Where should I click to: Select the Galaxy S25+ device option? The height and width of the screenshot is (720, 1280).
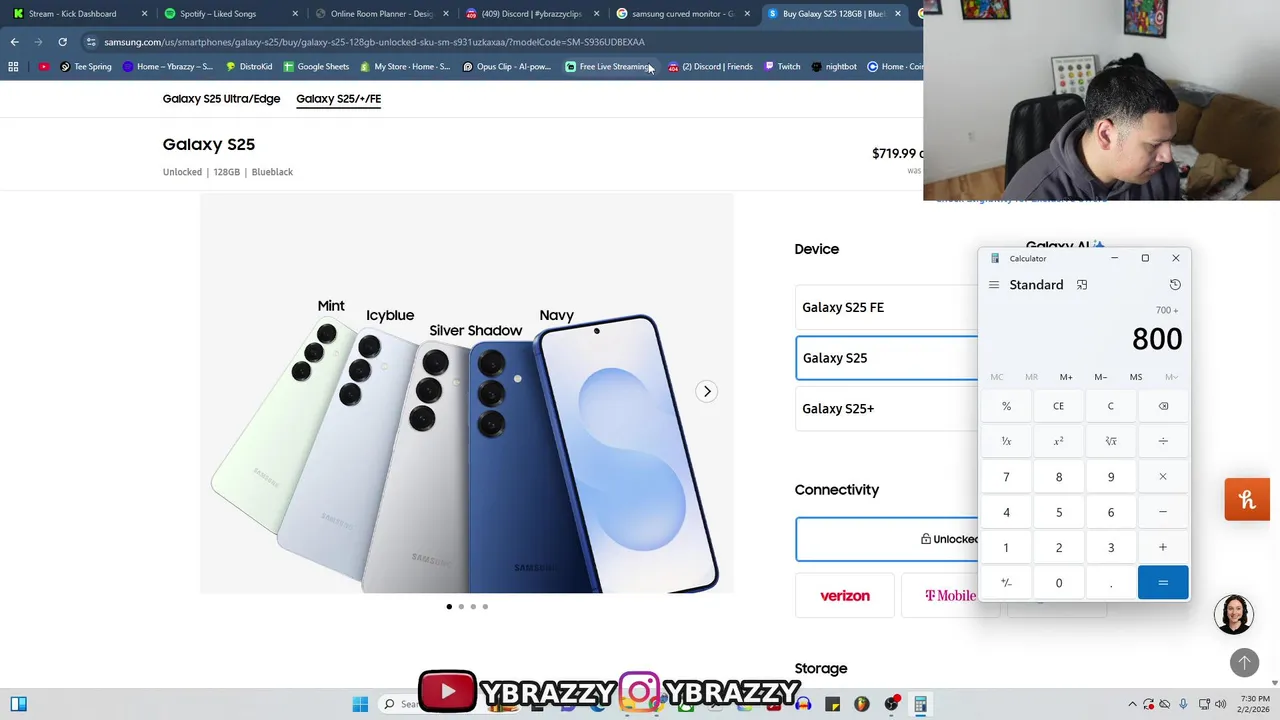tap(886, 408)
